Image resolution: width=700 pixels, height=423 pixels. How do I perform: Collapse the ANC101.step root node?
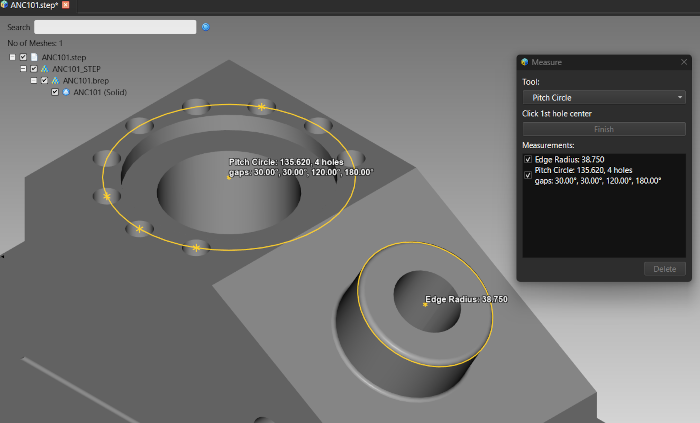[12, 57]
